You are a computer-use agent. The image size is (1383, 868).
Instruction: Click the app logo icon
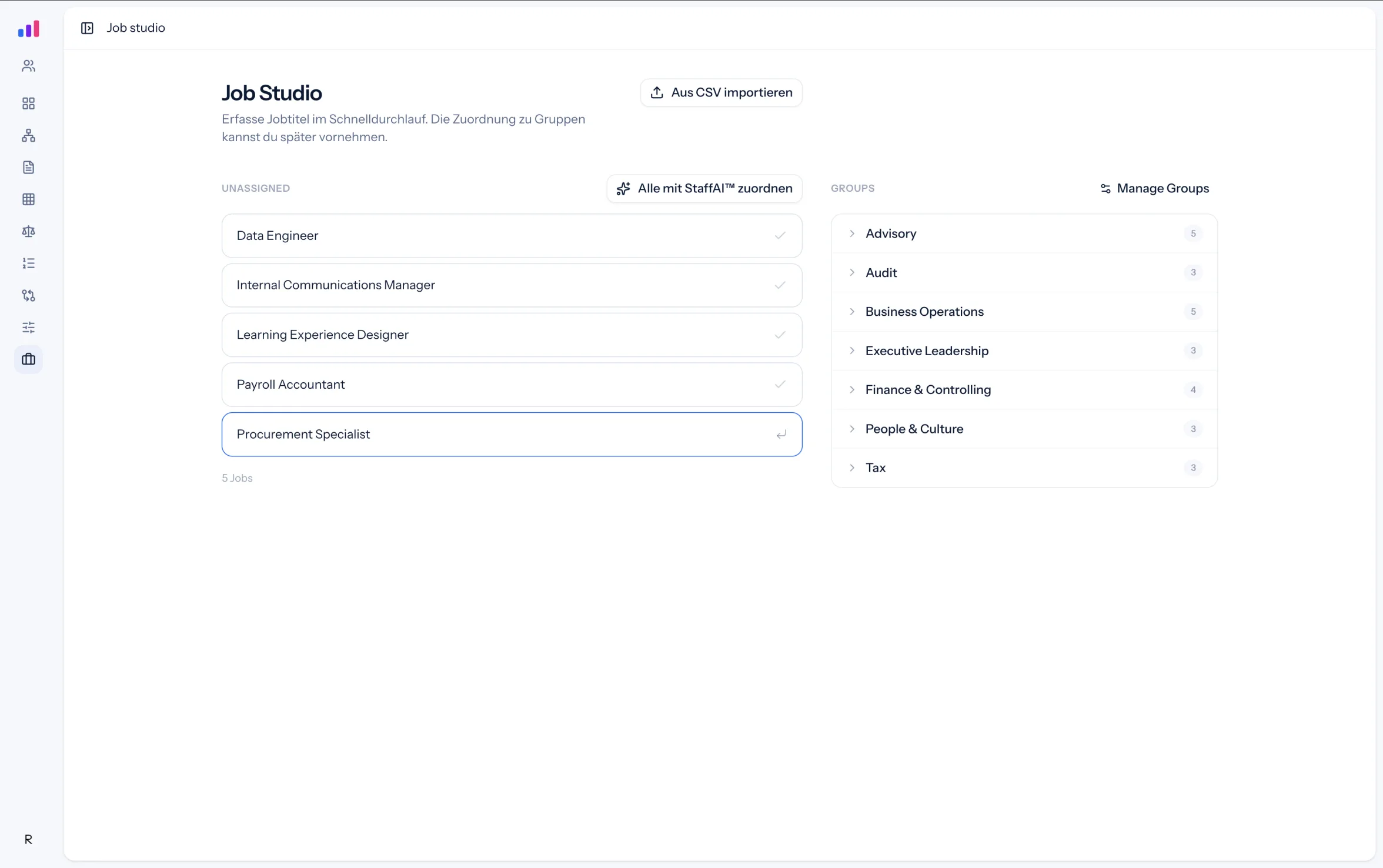28,29
